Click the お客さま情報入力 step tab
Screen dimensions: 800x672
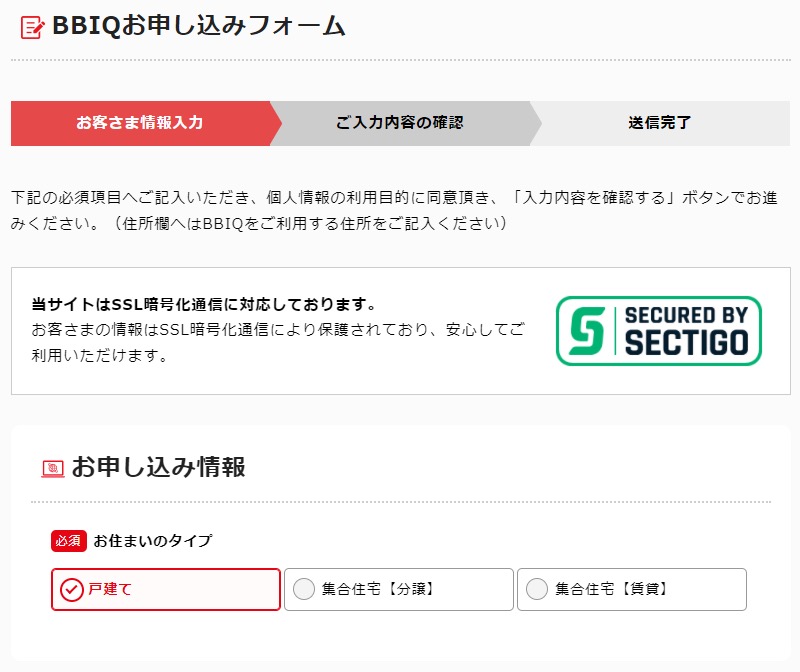(140, 123)
